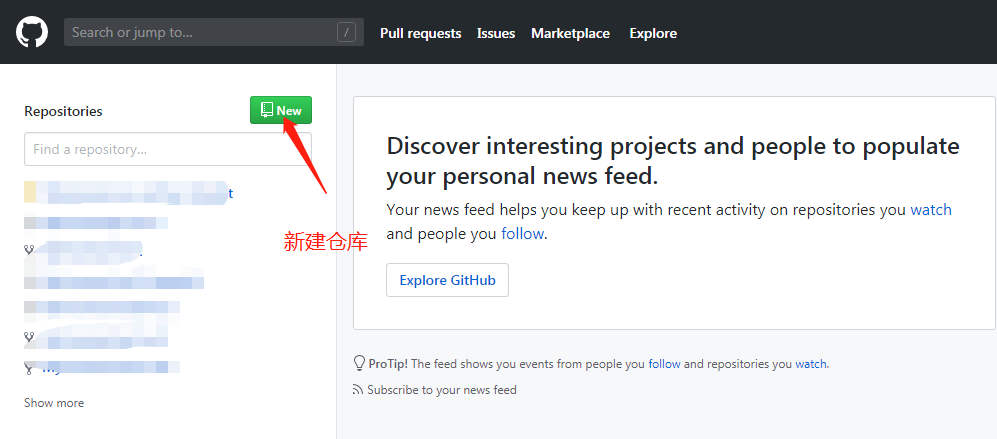This screenshot has height=439, width=997.
Task: Click the ProTip lightbulb icon
Action: point(359,363)
